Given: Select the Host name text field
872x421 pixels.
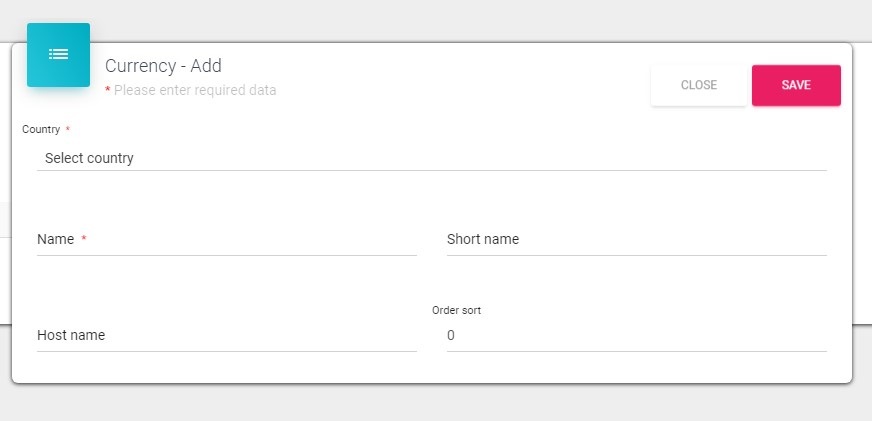Looking at the screenshot, I should tap(226, 336).
